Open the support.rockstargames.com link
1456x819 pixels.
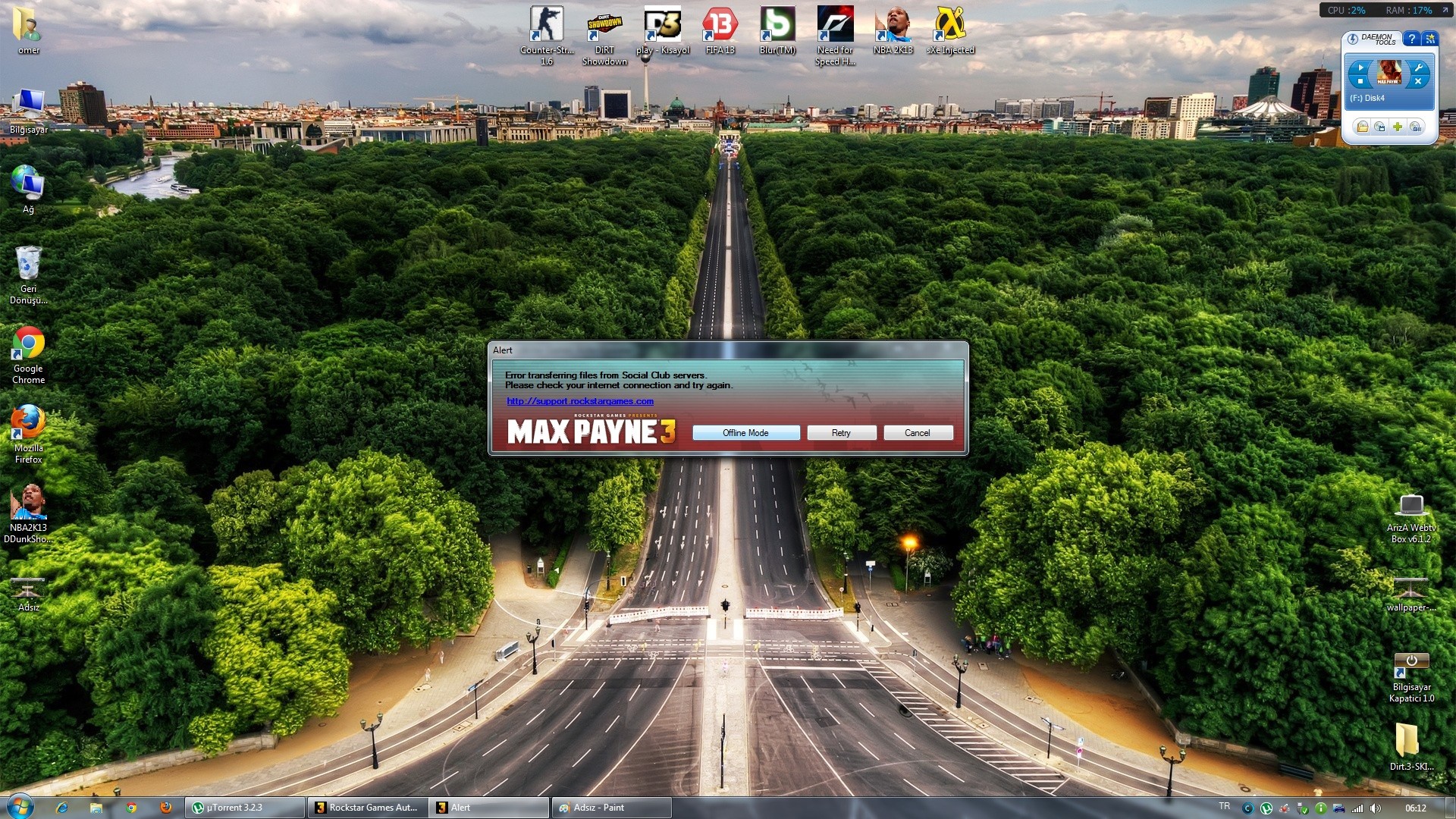click(x=580, y=401)
